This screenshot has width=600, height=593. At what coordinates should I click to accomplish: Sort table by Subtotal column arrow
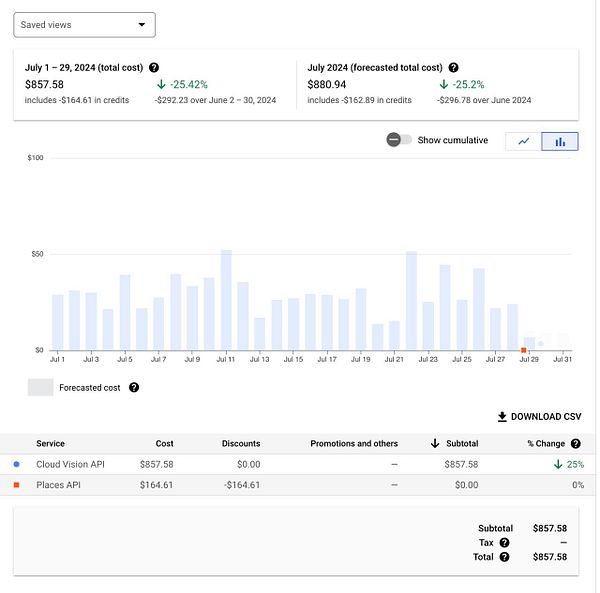[435, 443]
